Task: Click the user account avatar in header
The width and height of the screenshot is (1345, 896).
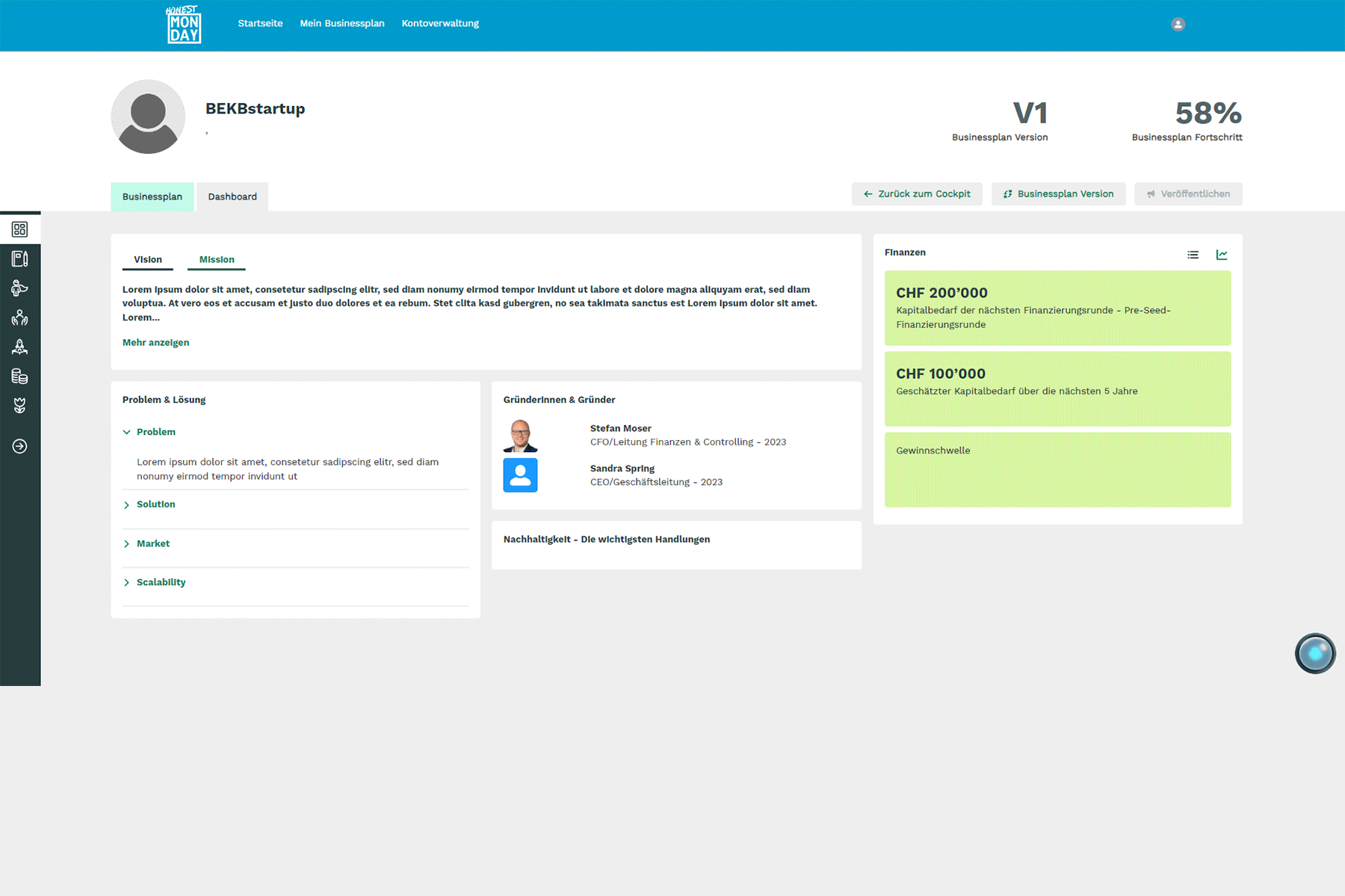Action: 1178,25
